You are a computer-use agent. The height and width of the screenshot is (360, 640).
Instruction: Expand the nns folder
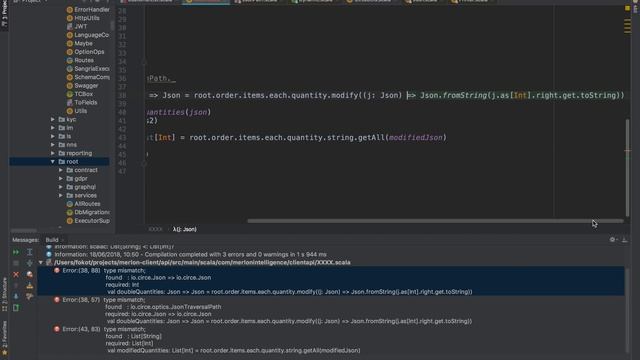click(53, 144)
